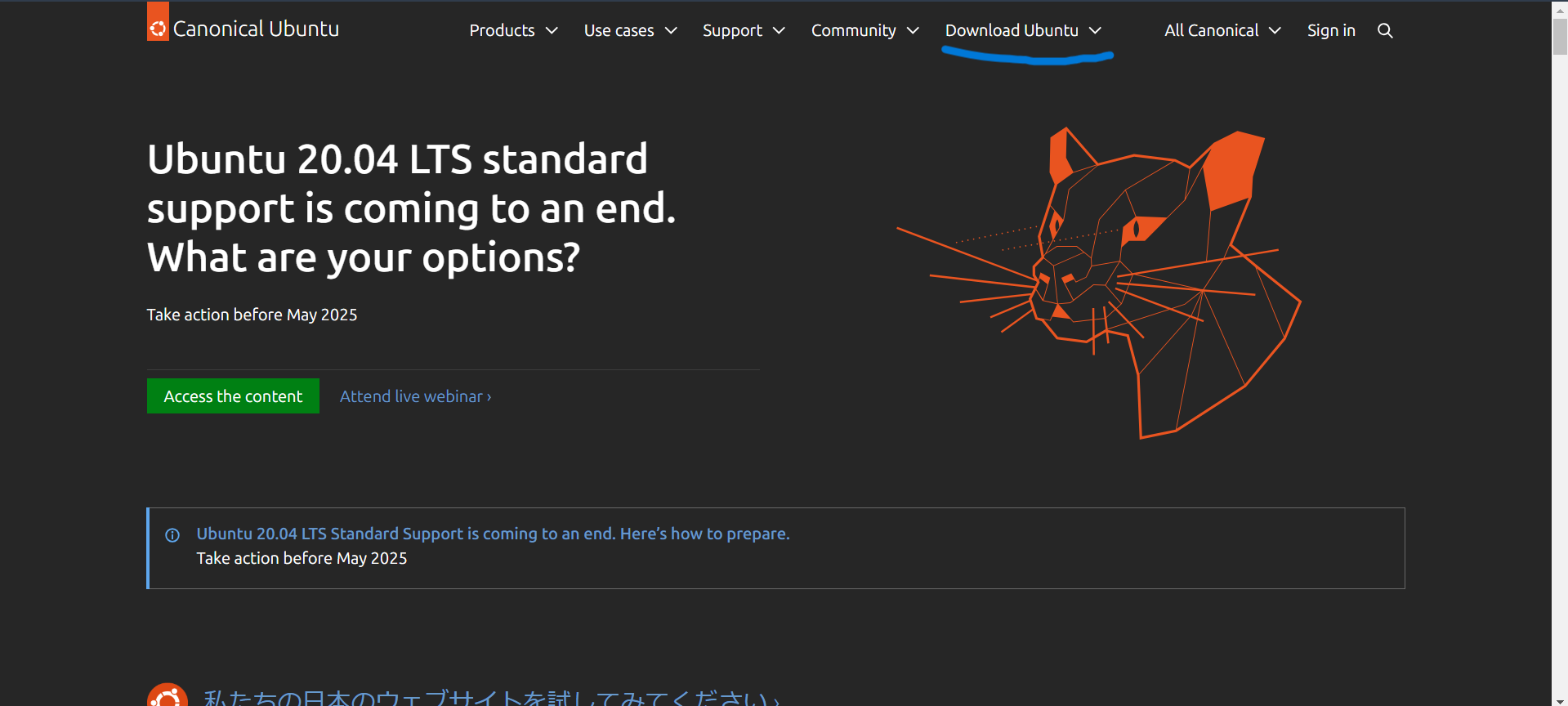Click the chevron arrow next to Community

[913, 31]
